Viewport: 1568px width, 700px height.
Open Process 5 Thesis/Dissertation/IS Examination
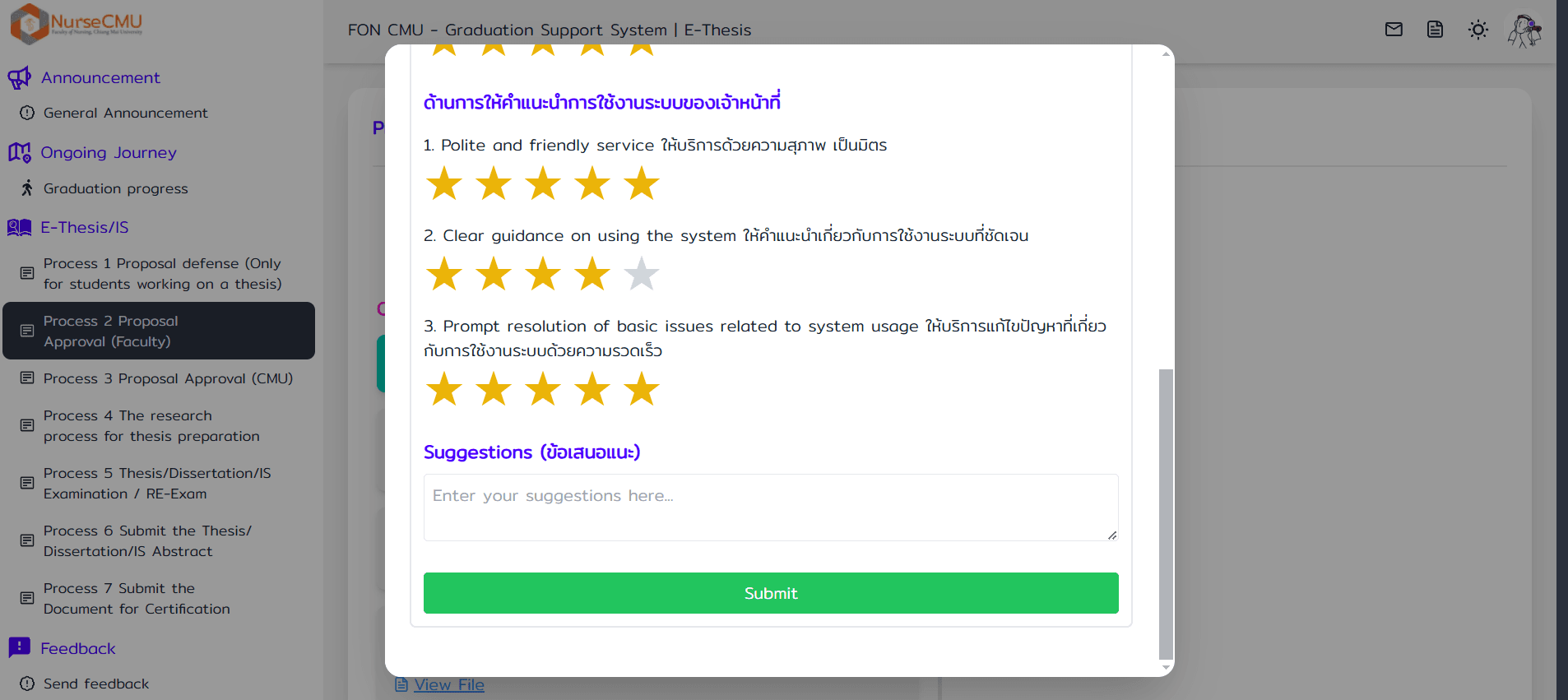[x=157, y=484]
